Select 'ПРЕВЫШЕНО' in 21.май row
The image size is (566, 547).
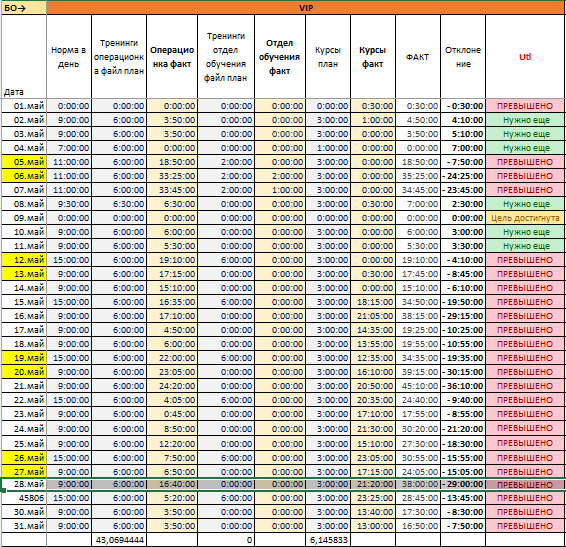526,386
